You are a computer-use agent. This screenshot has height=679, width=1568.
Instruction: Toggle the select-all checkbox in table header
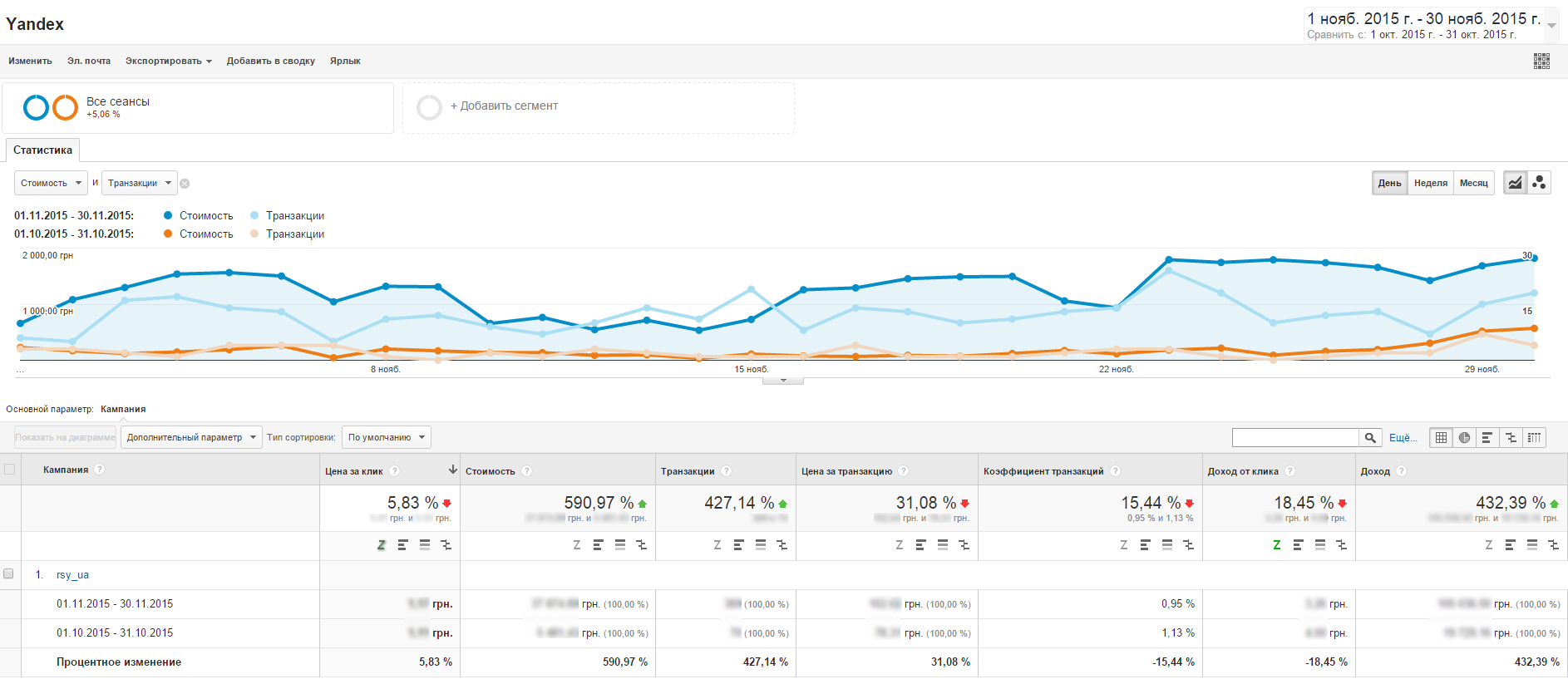(x=10, y=470)
